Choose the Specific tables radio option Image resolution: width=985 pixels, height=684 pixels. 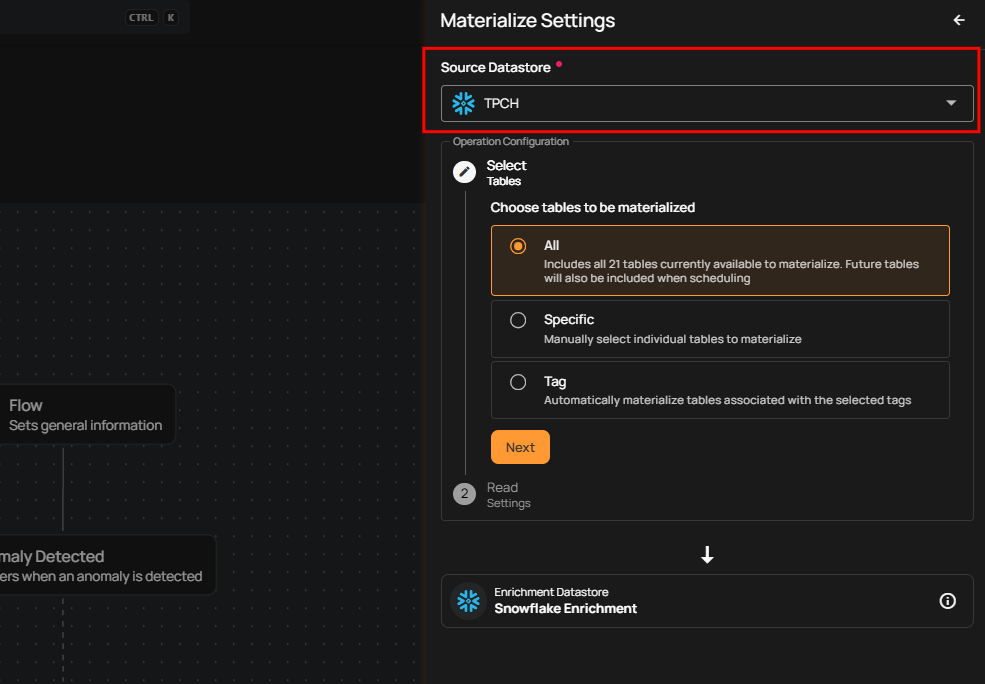pos(518,321)
